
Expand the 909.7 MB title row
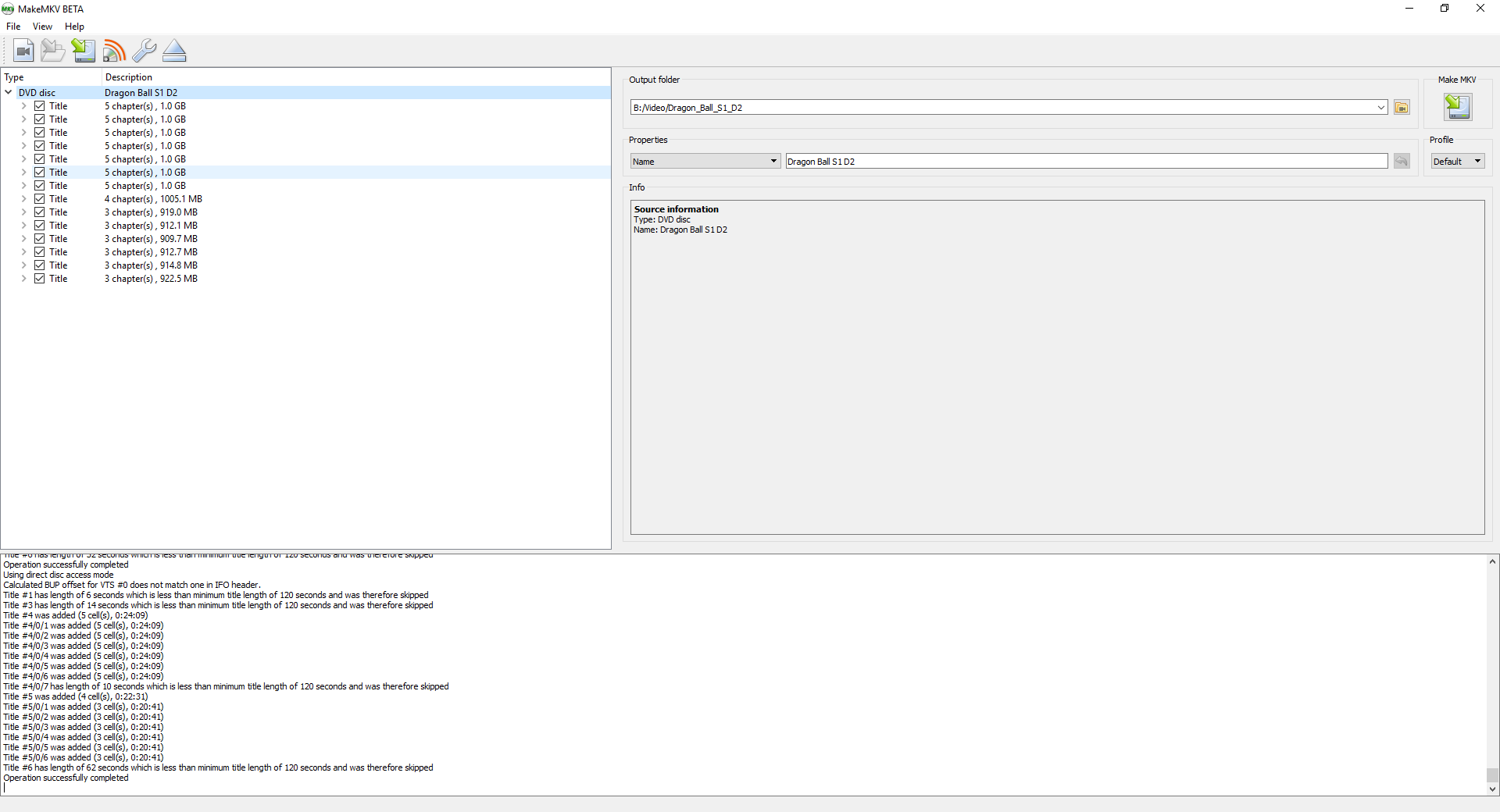pyautogui.click(x=23, y=238)
